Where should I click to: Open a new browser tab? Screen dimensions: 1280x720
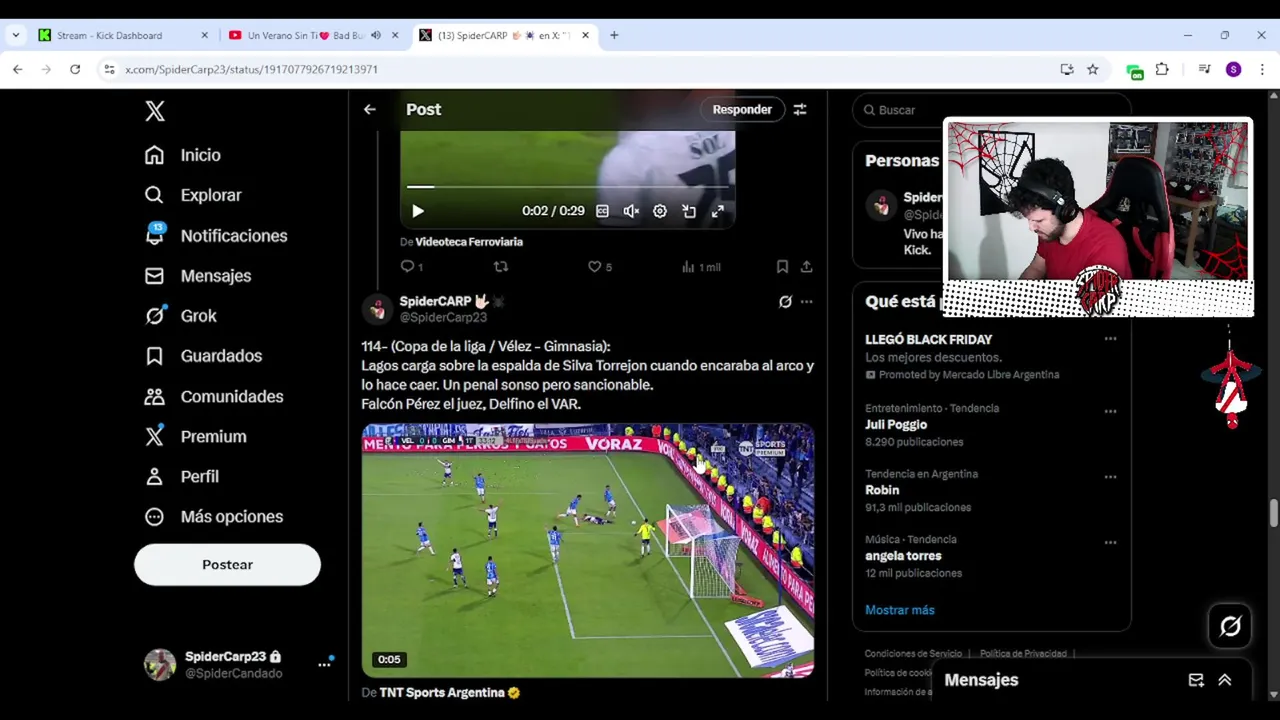(x=614, y=35)
